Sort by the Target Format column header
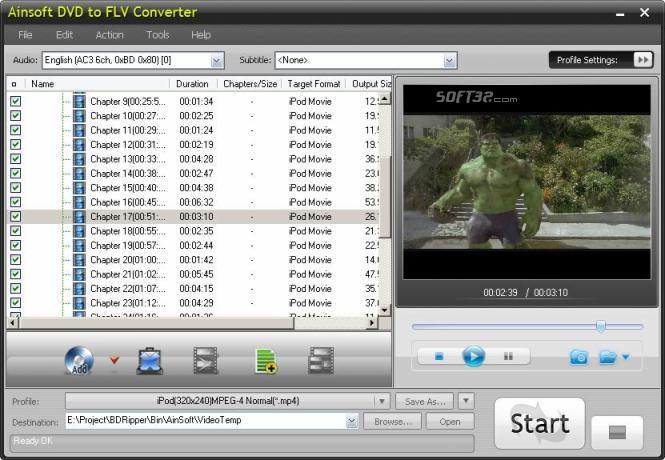The image size is (665, 460). coord(314,84)
